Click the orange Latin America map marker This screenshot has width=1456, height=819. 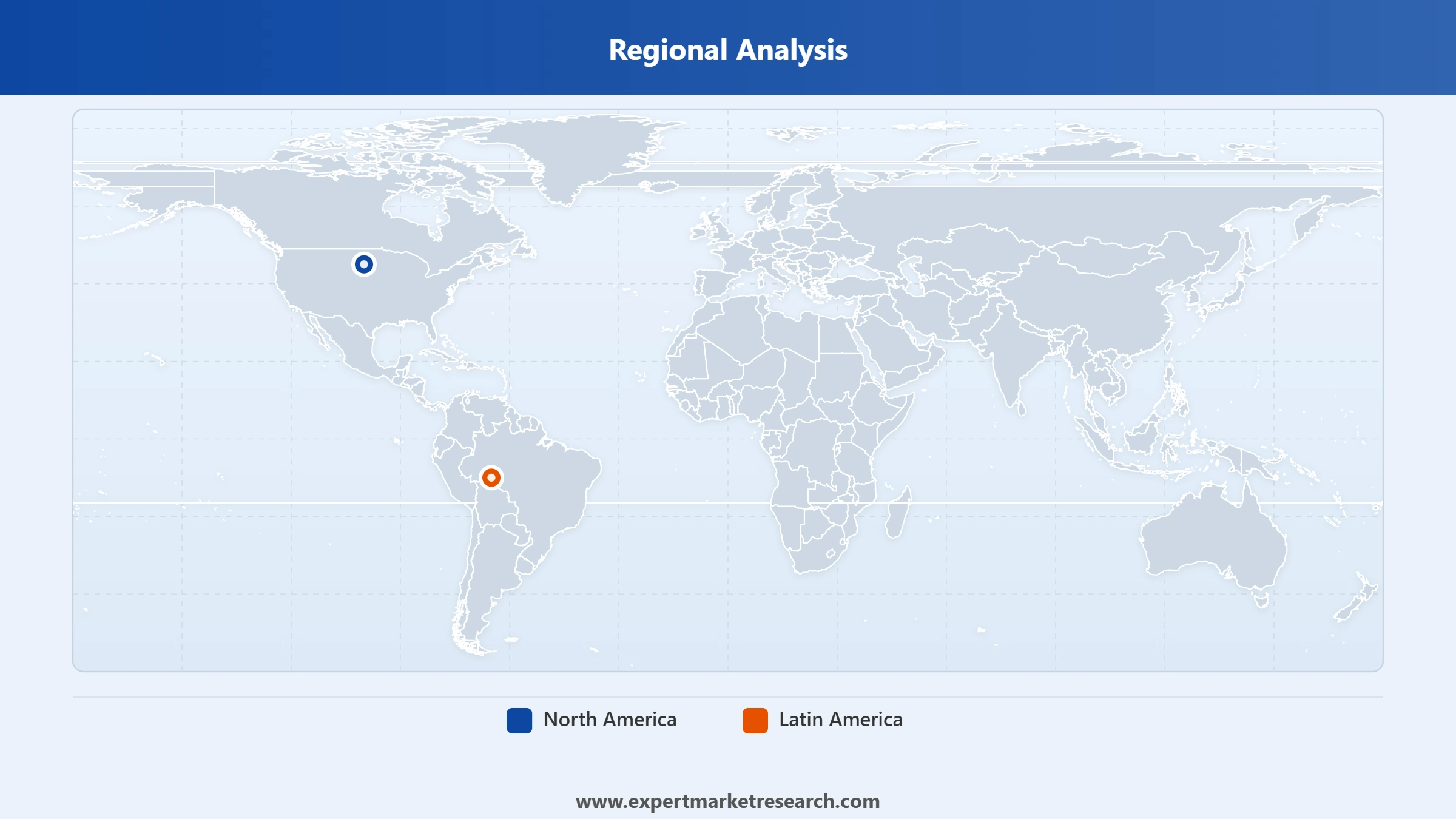click(491, 478)
